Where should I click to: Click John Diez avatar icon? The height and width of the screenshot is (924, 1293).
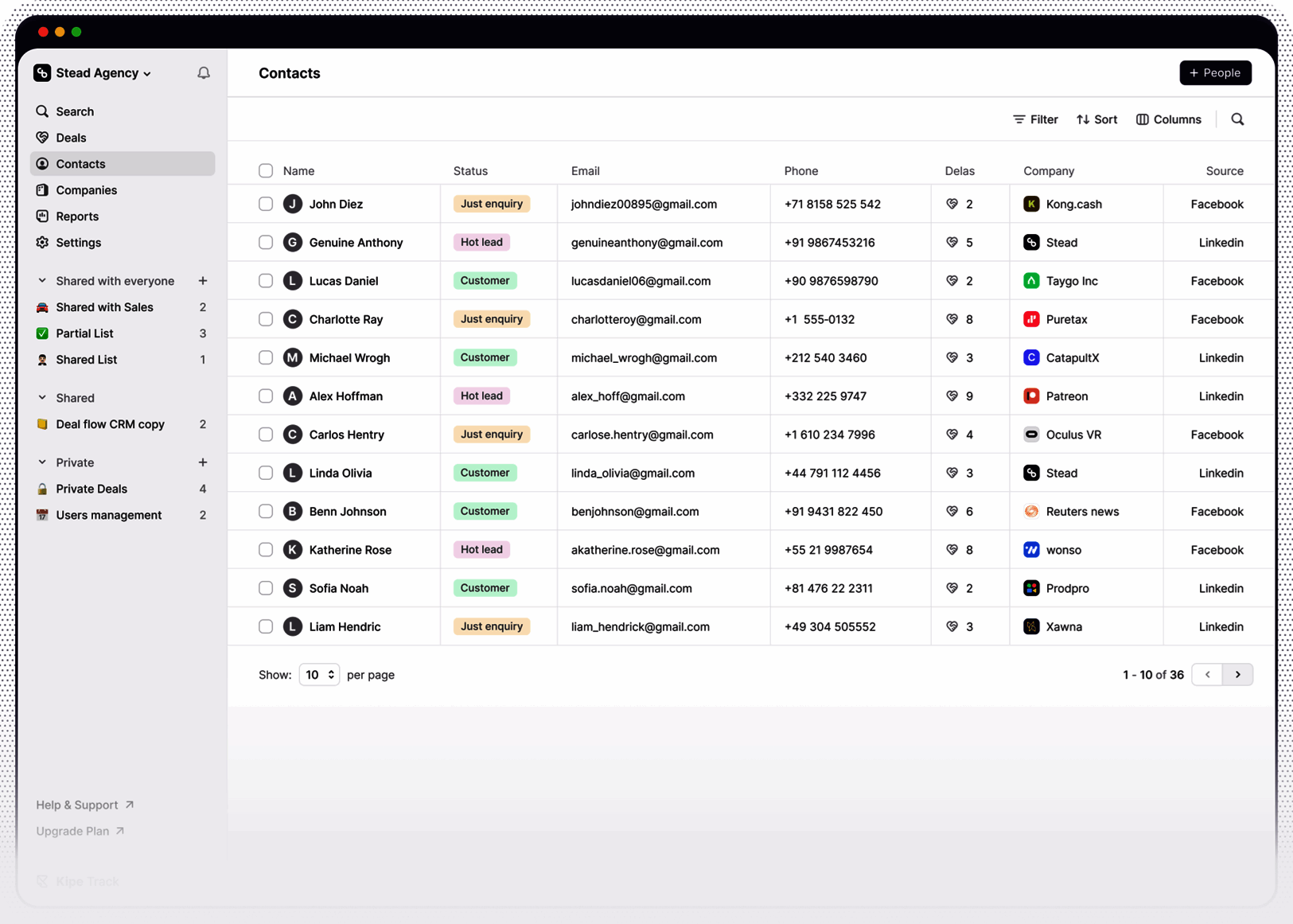tap(293, 204)
